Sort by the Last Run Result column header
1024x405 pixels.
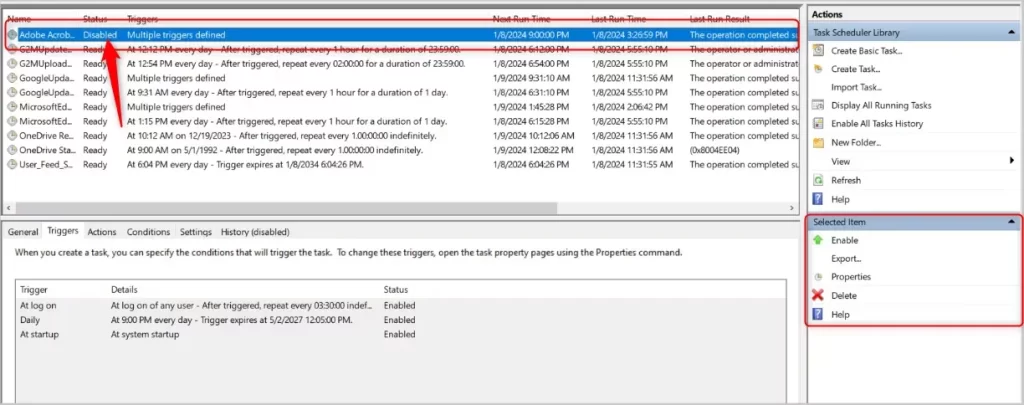pos(719,20)
